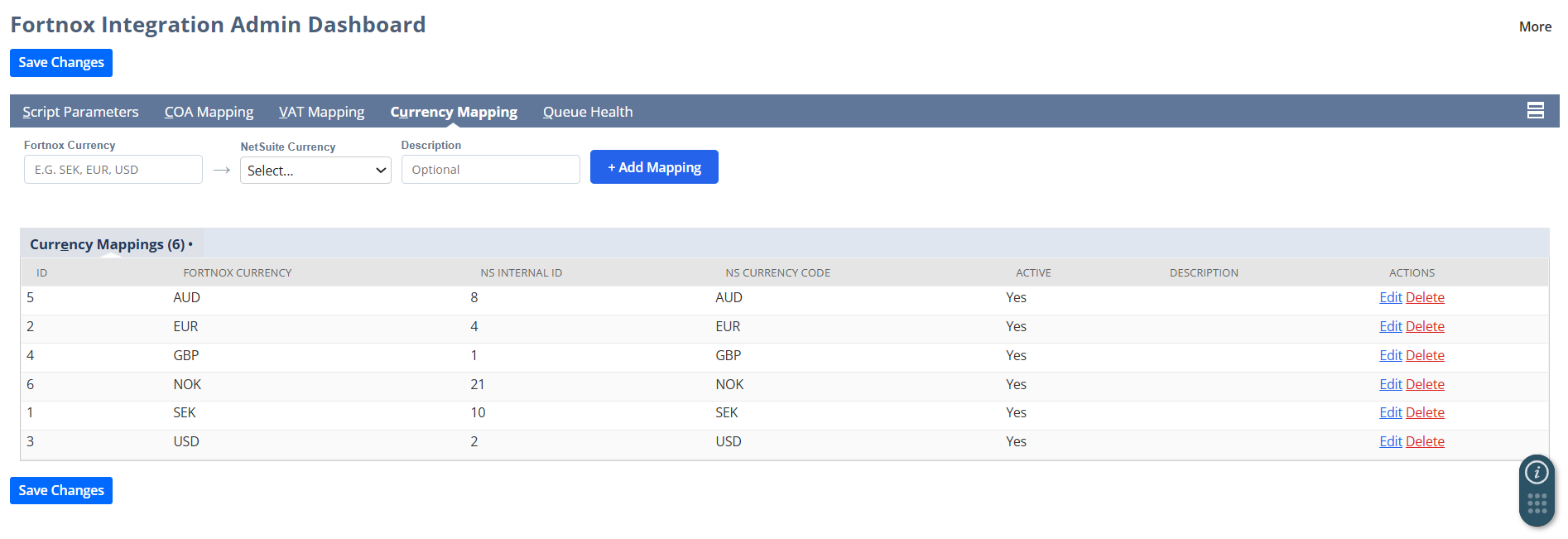Click the NS CURRENCY CODE column header
Image resolution: width=1568 pixels, height=539 pixels.
pyautogui.click(x=778, y=272)
